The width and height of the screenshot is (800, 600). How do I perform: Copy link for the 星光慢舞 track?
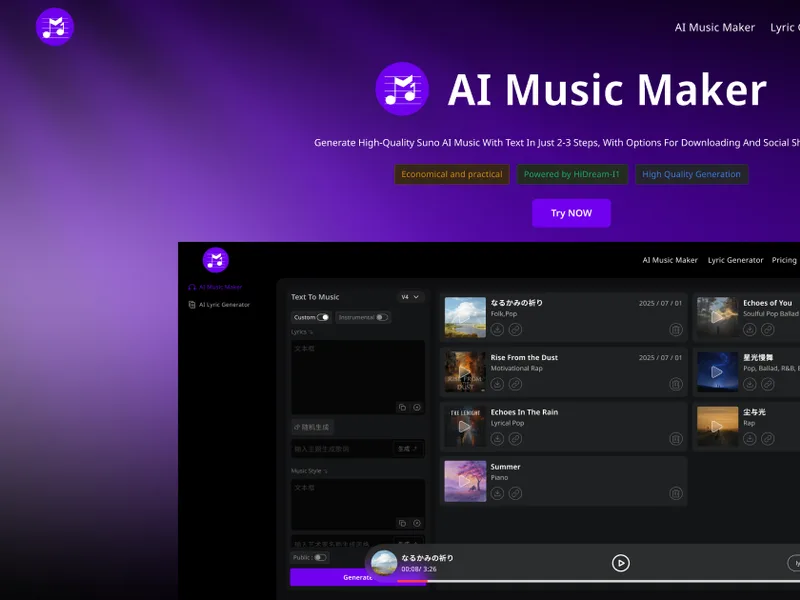[768, 384]
